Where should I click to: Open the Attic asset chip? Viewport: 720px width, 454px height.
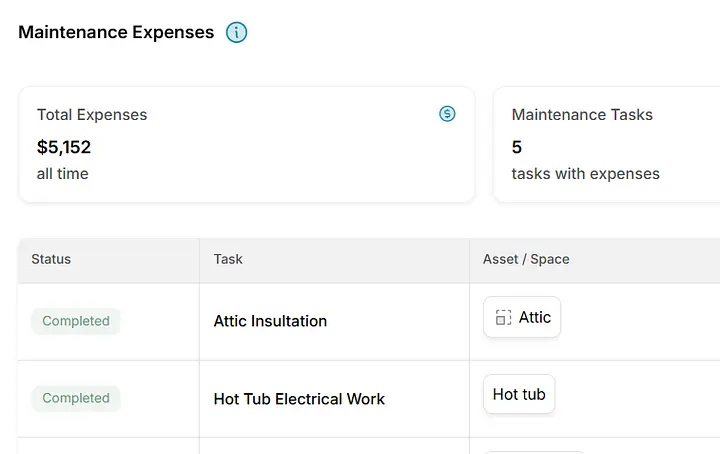pyautogui.click(x=522, y=318)
